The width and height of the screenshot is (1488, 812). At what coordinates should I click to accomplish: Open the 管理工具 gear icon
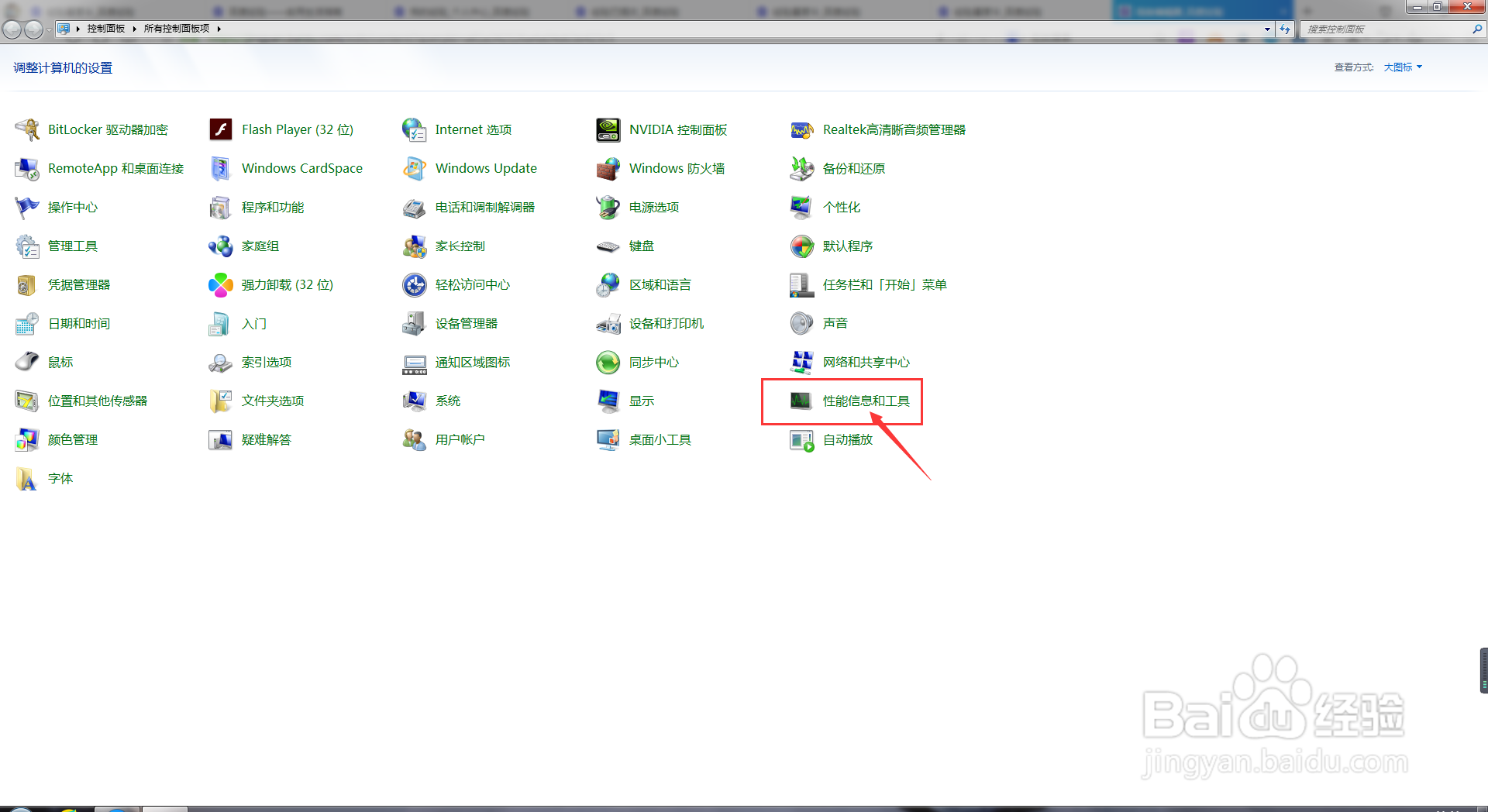click(27, 246)
